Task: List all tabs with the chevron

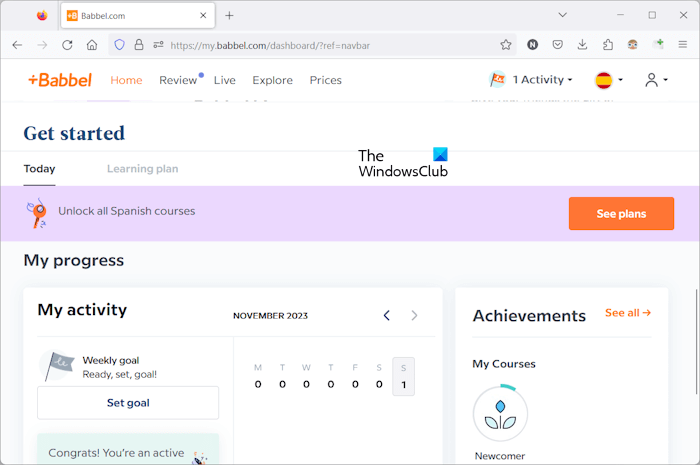Action: 562,15
